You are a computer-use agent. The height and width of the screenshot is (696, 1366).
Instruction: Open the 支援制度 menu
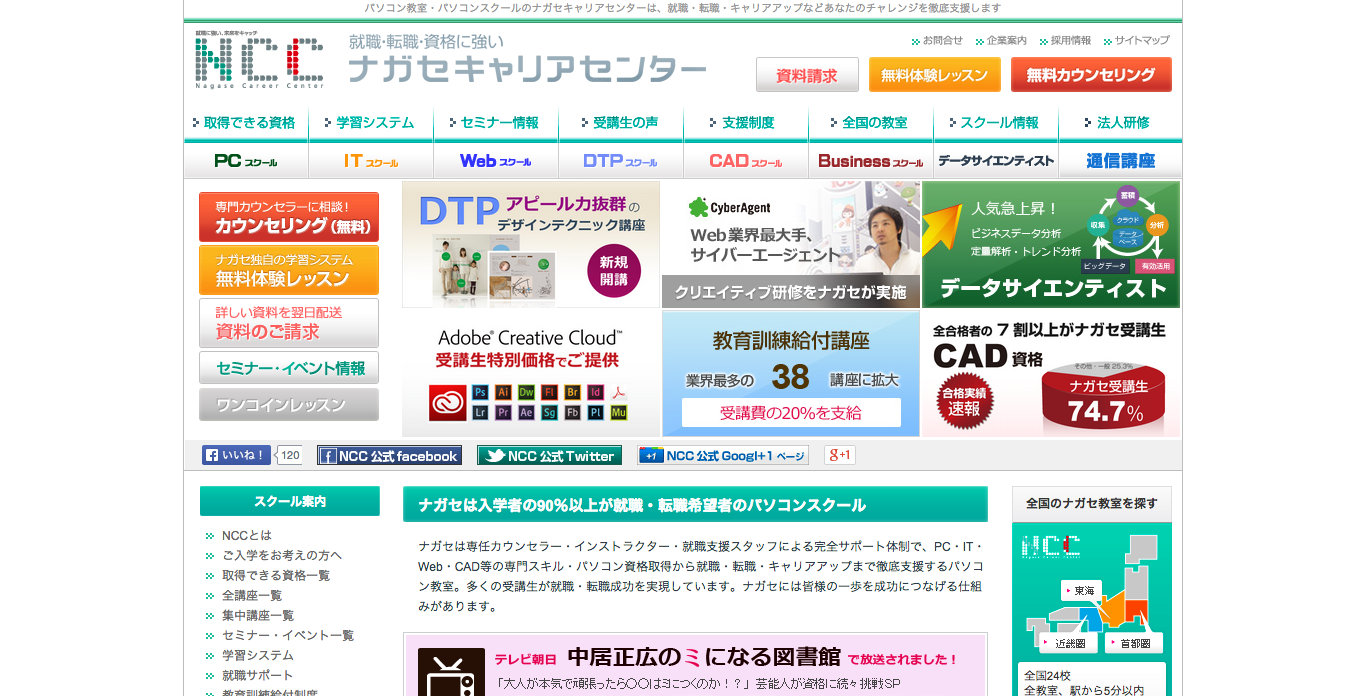coord(746,123)
